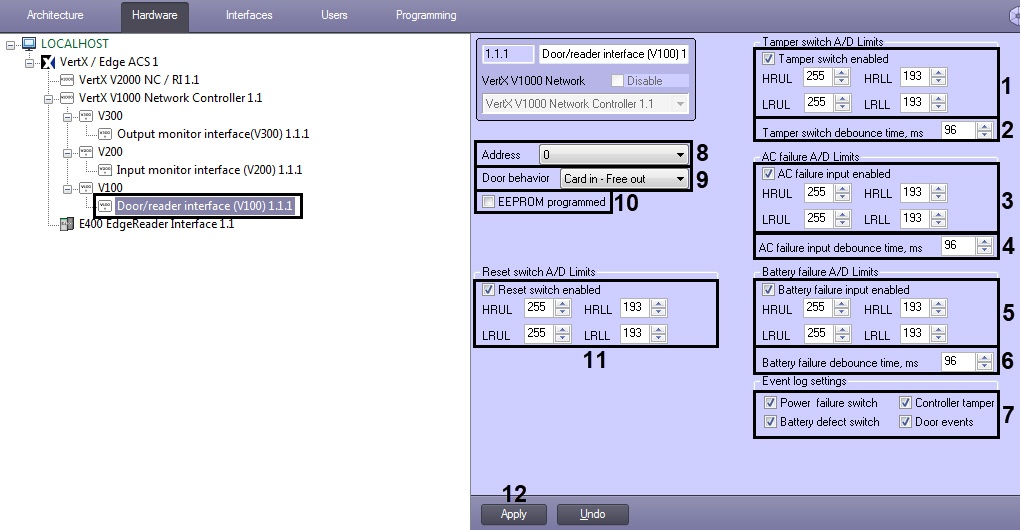Click the VertX / Edge ACS 1 icon
This screenshot has height=530, width=1020.
click(x=48, y=62)
